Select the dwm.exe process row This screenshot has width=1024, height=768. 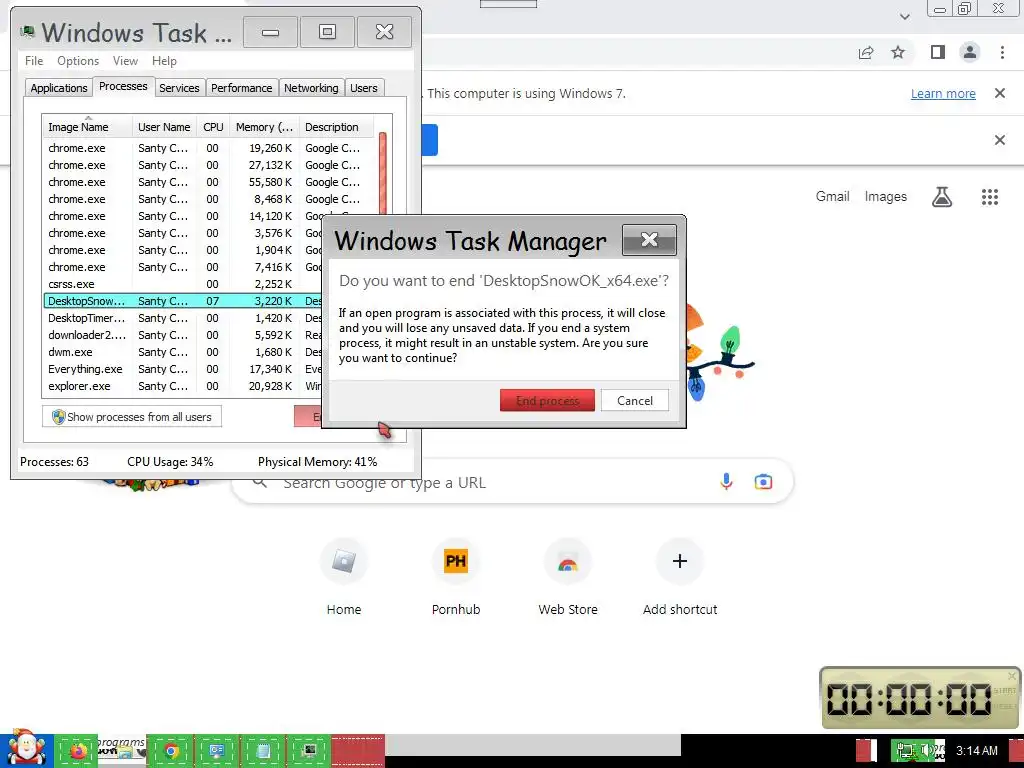(182, 352)
